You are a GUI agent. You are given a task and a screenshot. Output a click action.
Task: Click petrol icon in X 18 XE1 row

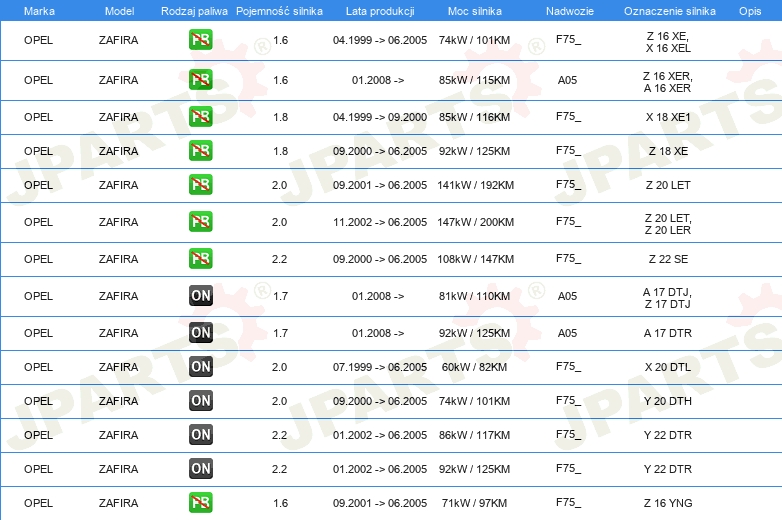coord(200,117)
